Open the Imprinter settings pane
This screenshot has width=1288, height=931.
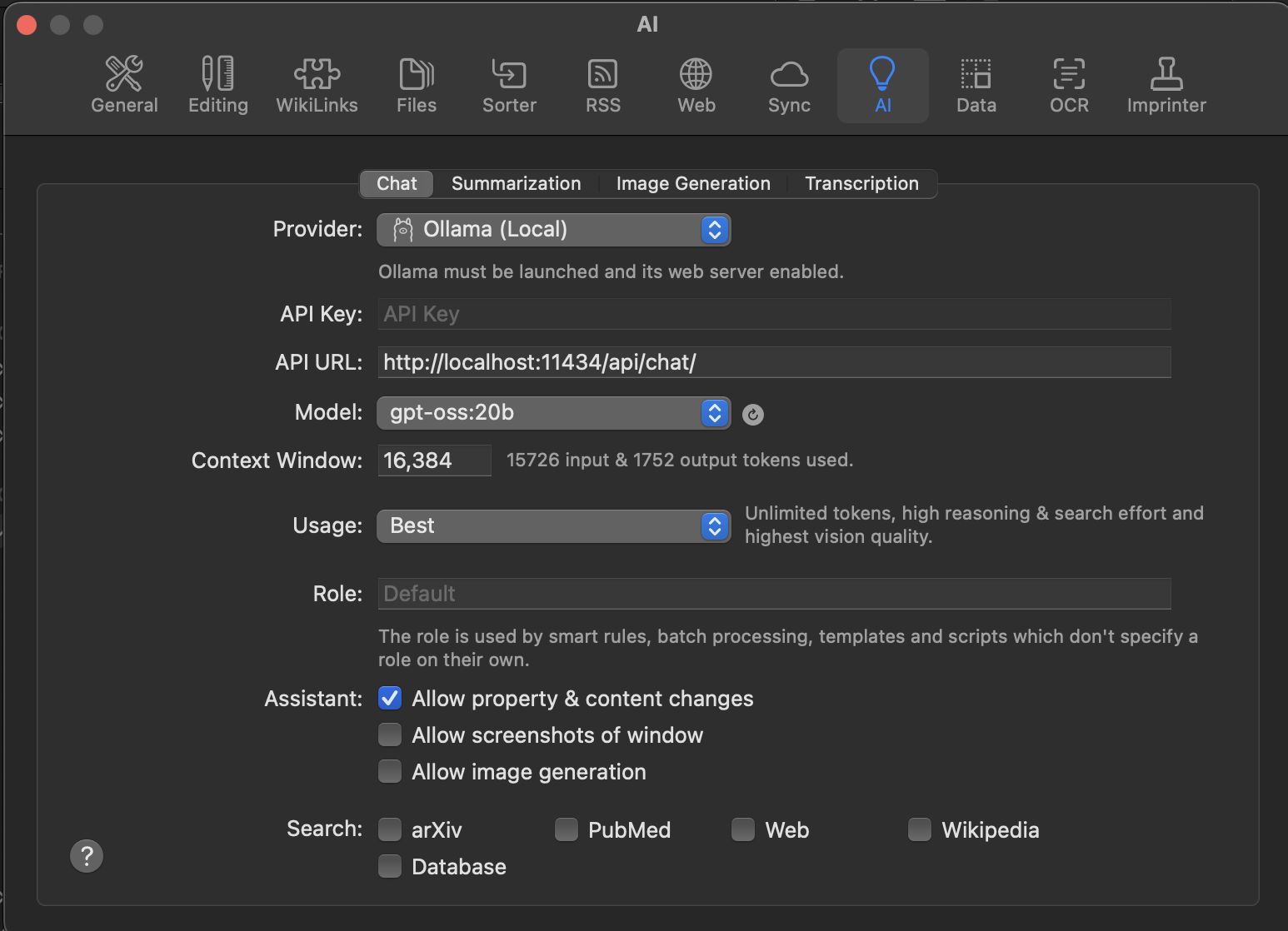(x=1166, y=85)
